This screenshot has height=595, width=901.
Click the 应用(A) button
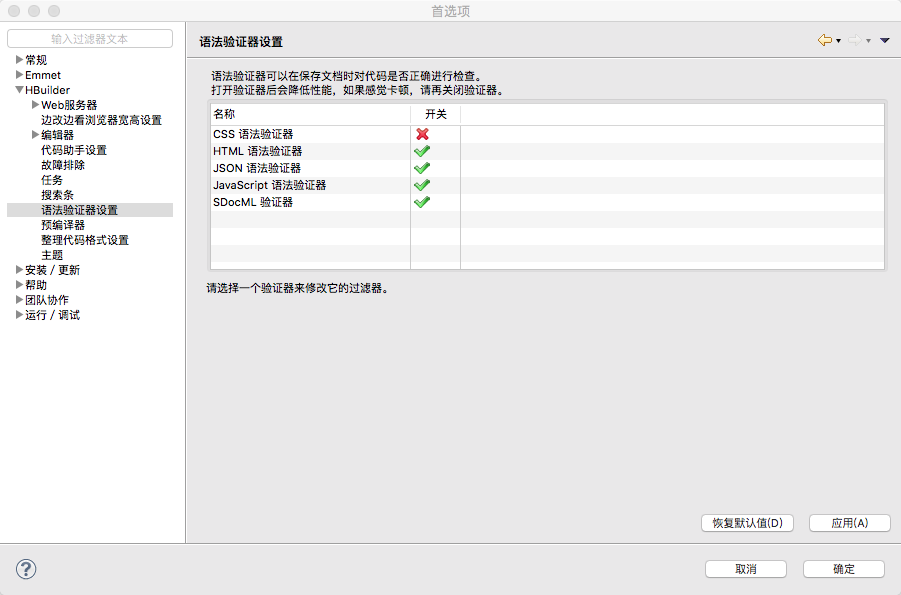(848, 523)
